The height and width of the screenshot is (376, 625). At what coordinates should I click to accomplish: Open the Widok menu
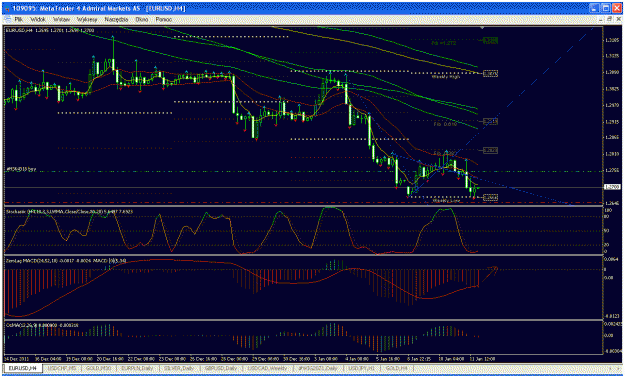[x=38, y=19]
